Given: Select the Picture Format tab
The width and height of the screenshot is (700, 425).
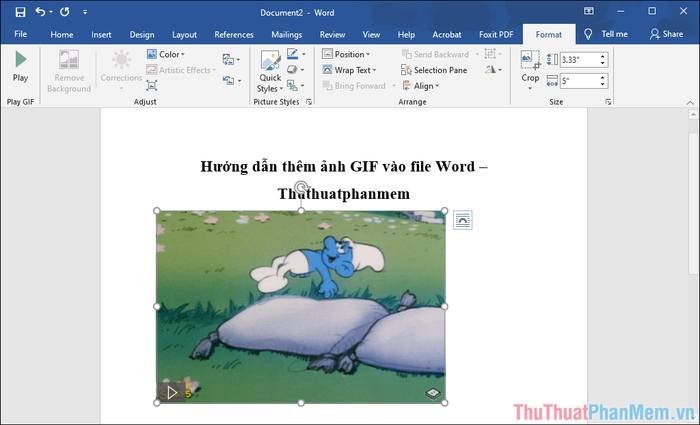Looking at the screenshot, I should [549, 34].
